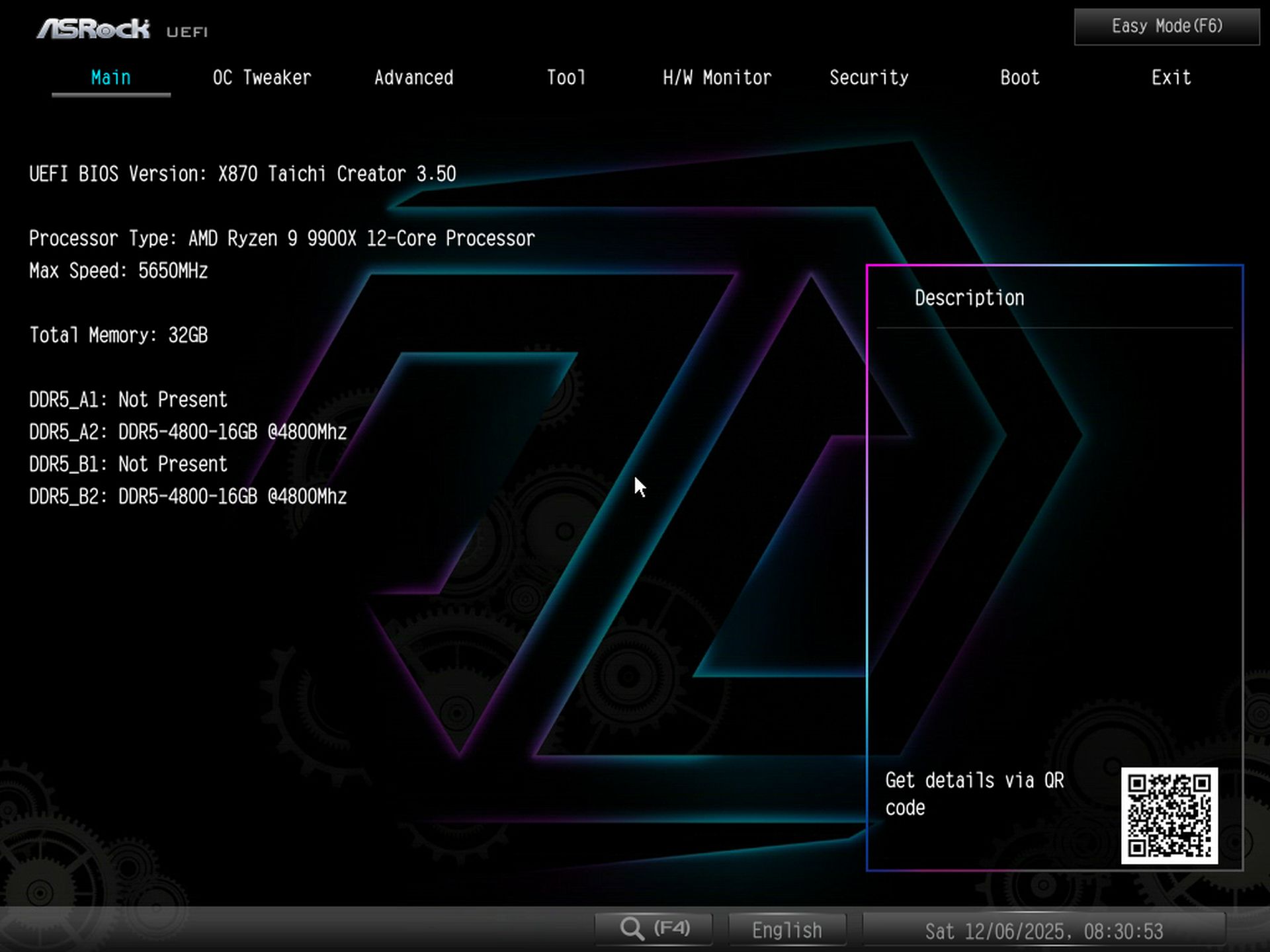Image resolution: width=1270 pixels, height=952 pixels.
Task: Go to the Exit menu
Action: [x=1171, y=77]
